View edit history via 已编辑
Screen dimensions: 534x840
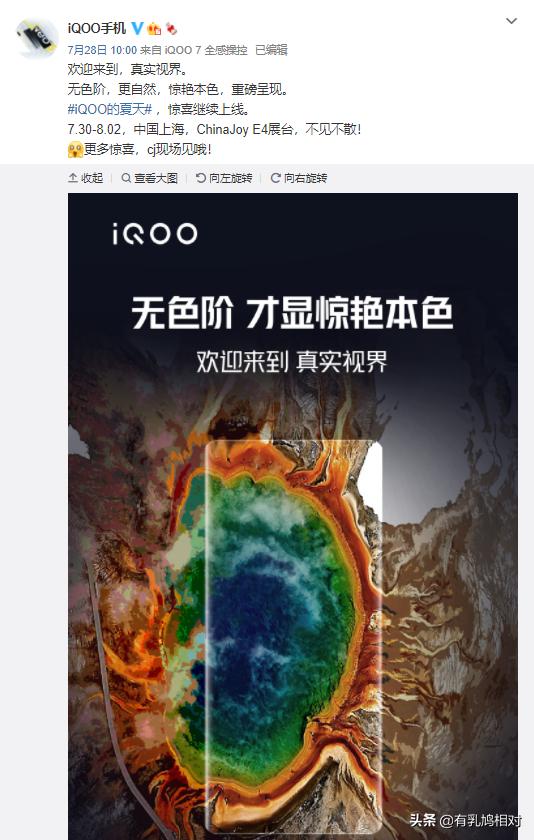(x=271, y=50)
